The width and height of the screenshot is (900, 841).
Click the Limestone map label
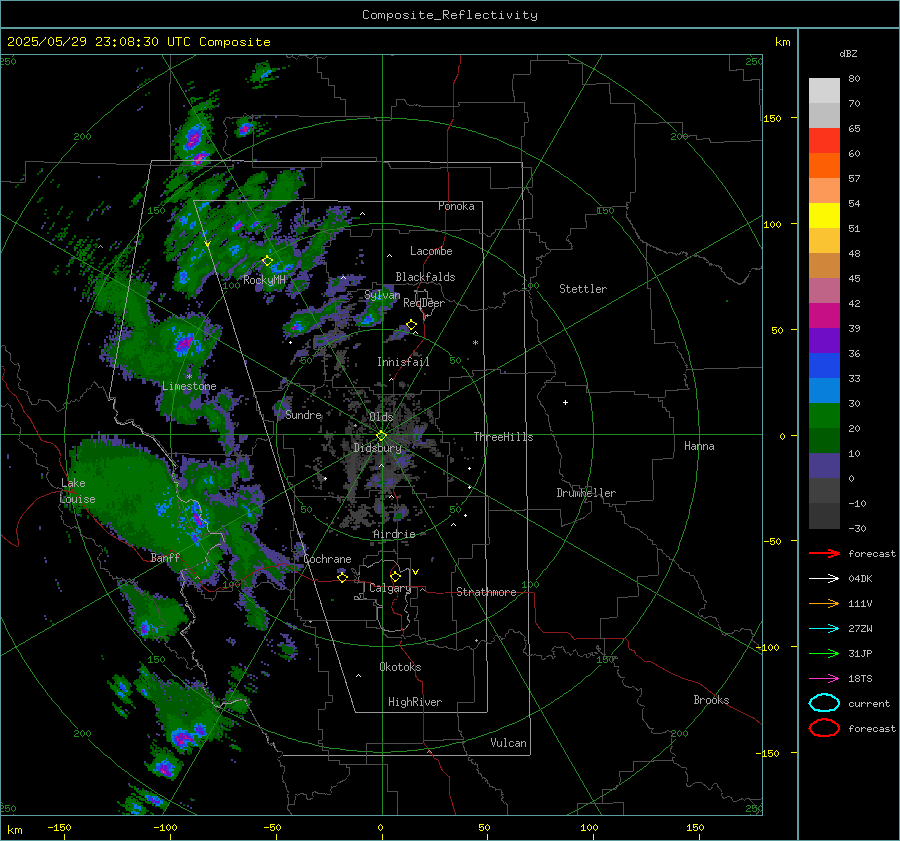point(189,386)
